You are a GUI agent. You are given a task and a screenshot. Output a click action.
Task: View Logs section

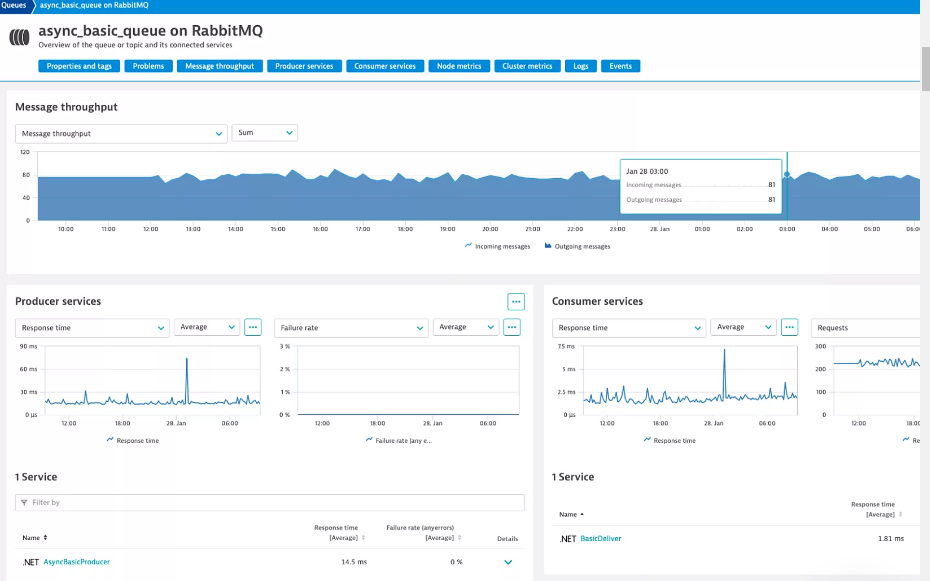(x=581, y=66)
